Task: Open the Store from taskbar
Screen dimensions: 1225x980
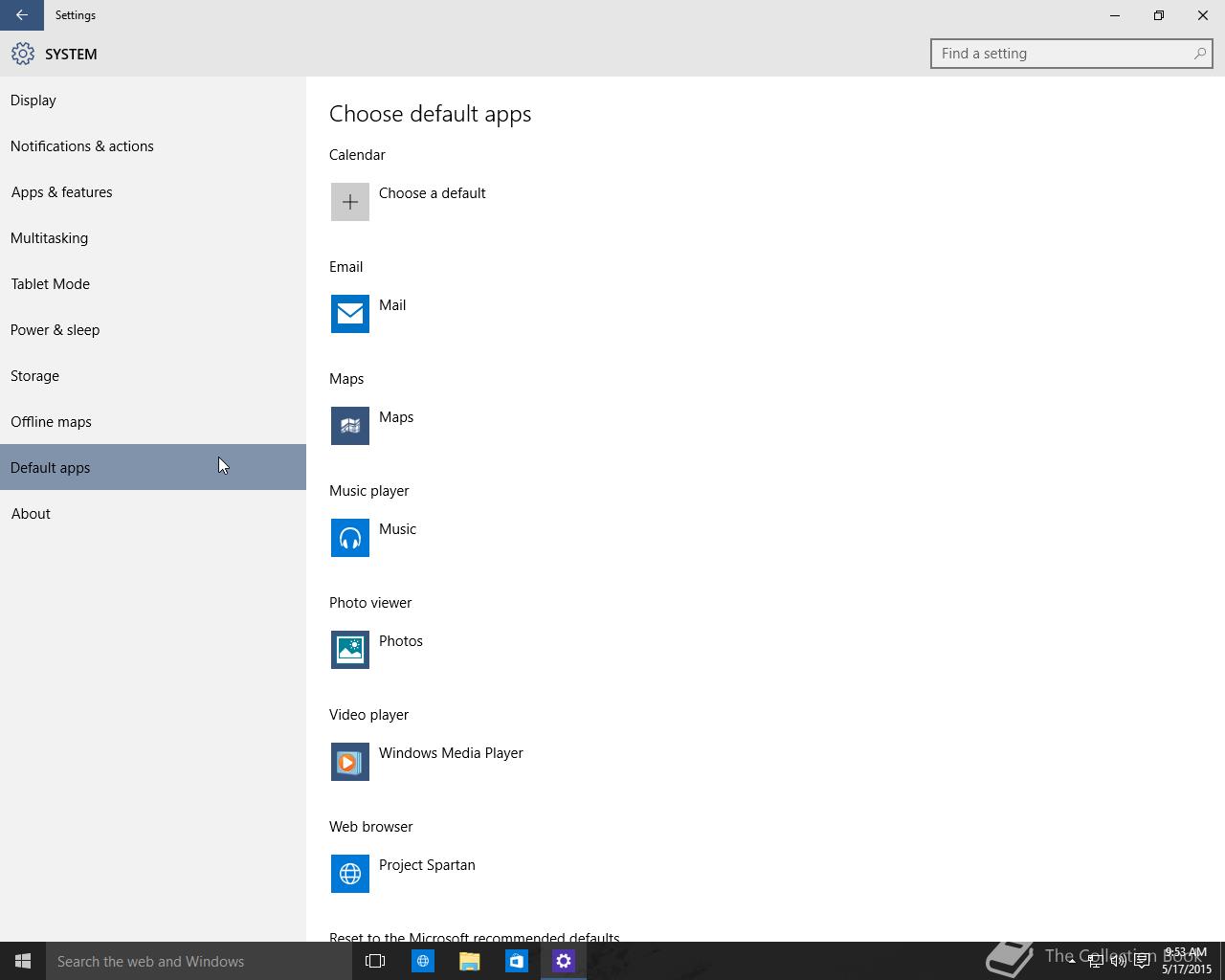Action: pos(516,961)
